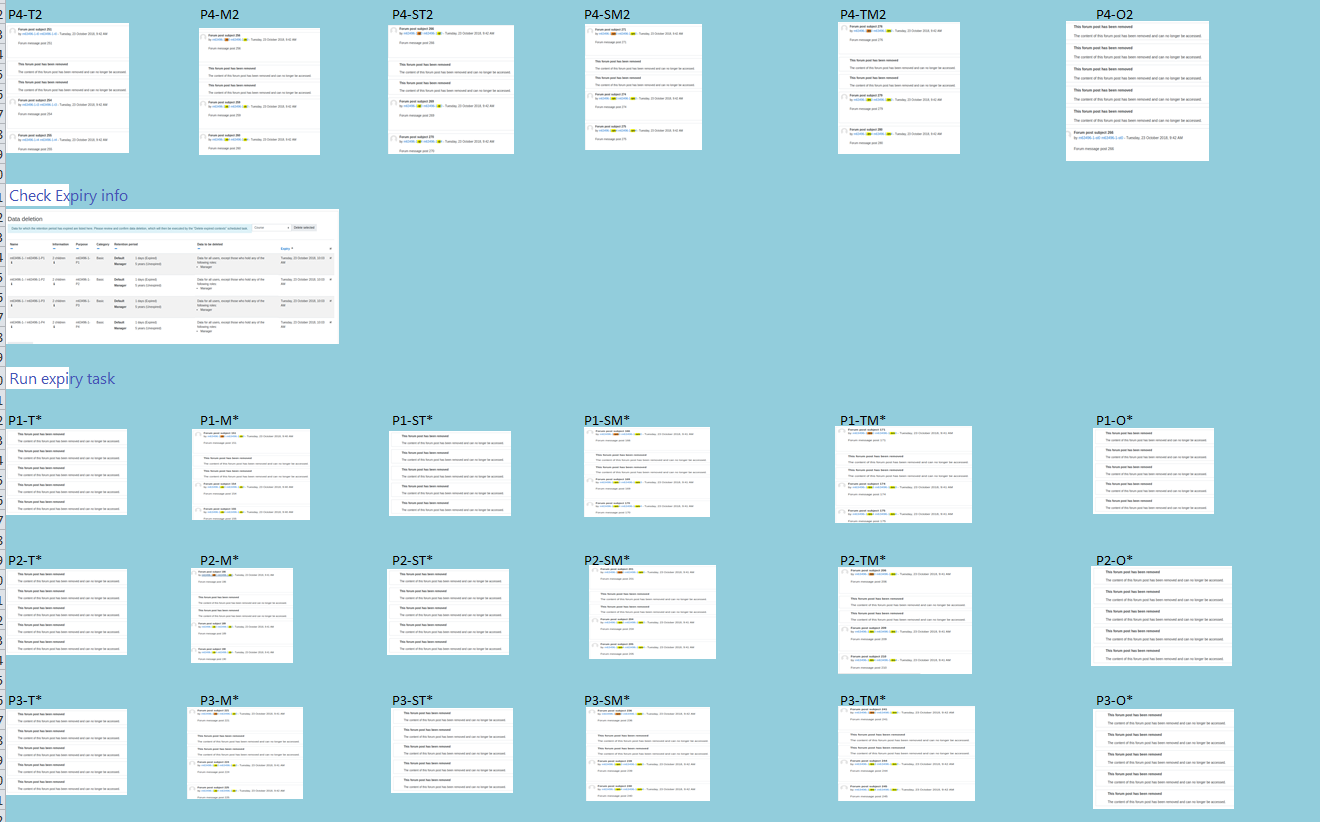Select the forum screenshot under P4-TM2
Screen dimensions: 1320x822
point(899,89)
